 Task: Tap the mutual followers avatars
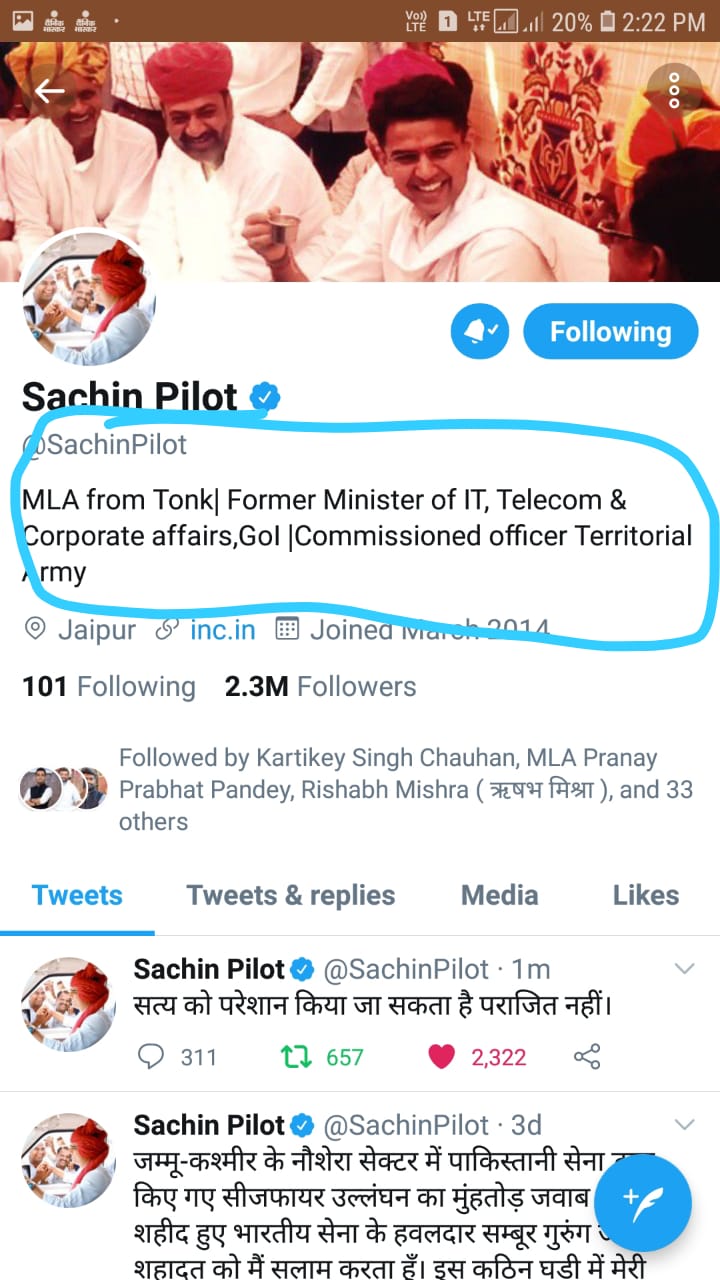pyautogui.click(x=63, y=789)
